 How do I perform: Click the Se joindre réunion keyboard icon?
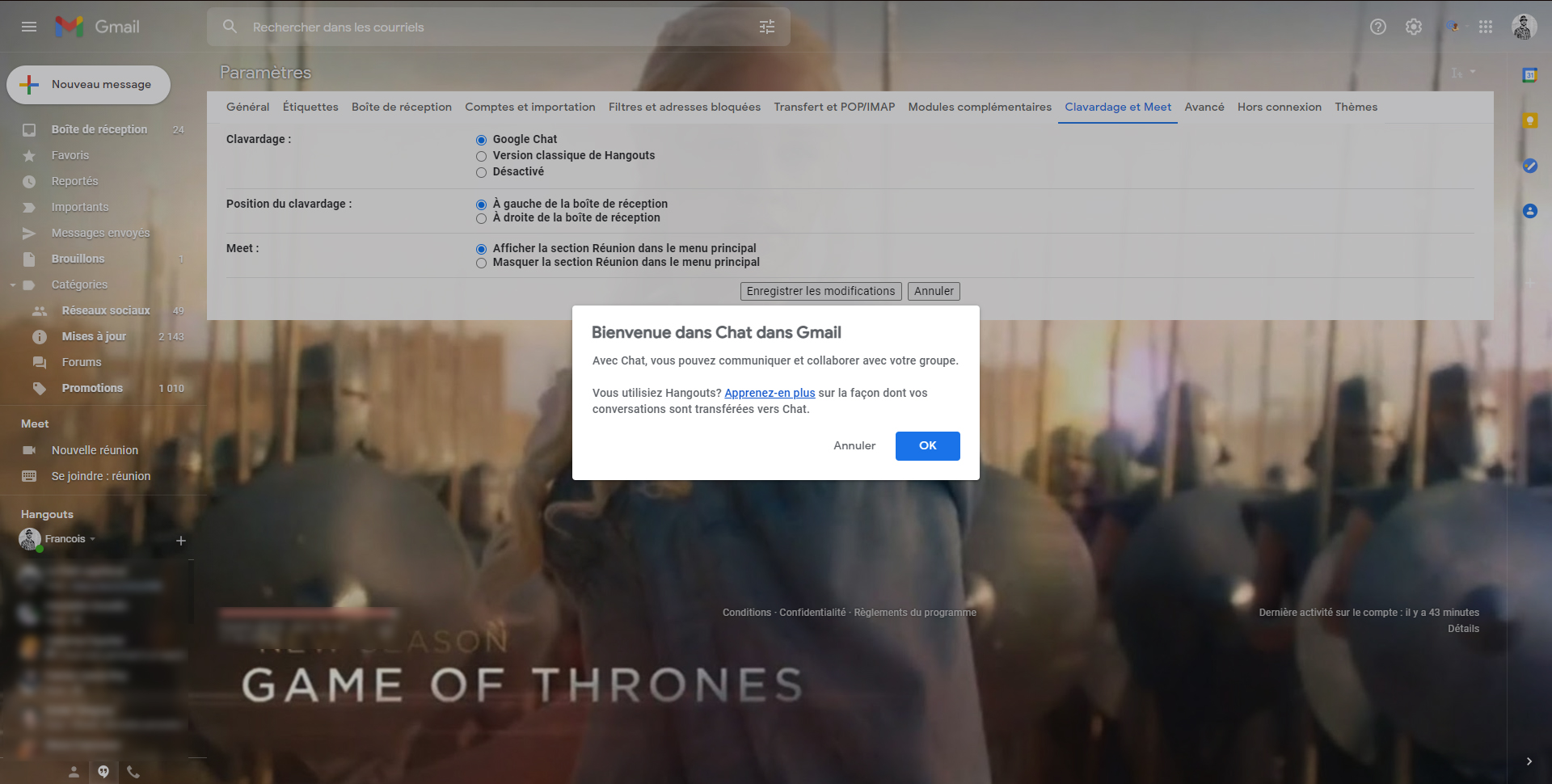29,476
